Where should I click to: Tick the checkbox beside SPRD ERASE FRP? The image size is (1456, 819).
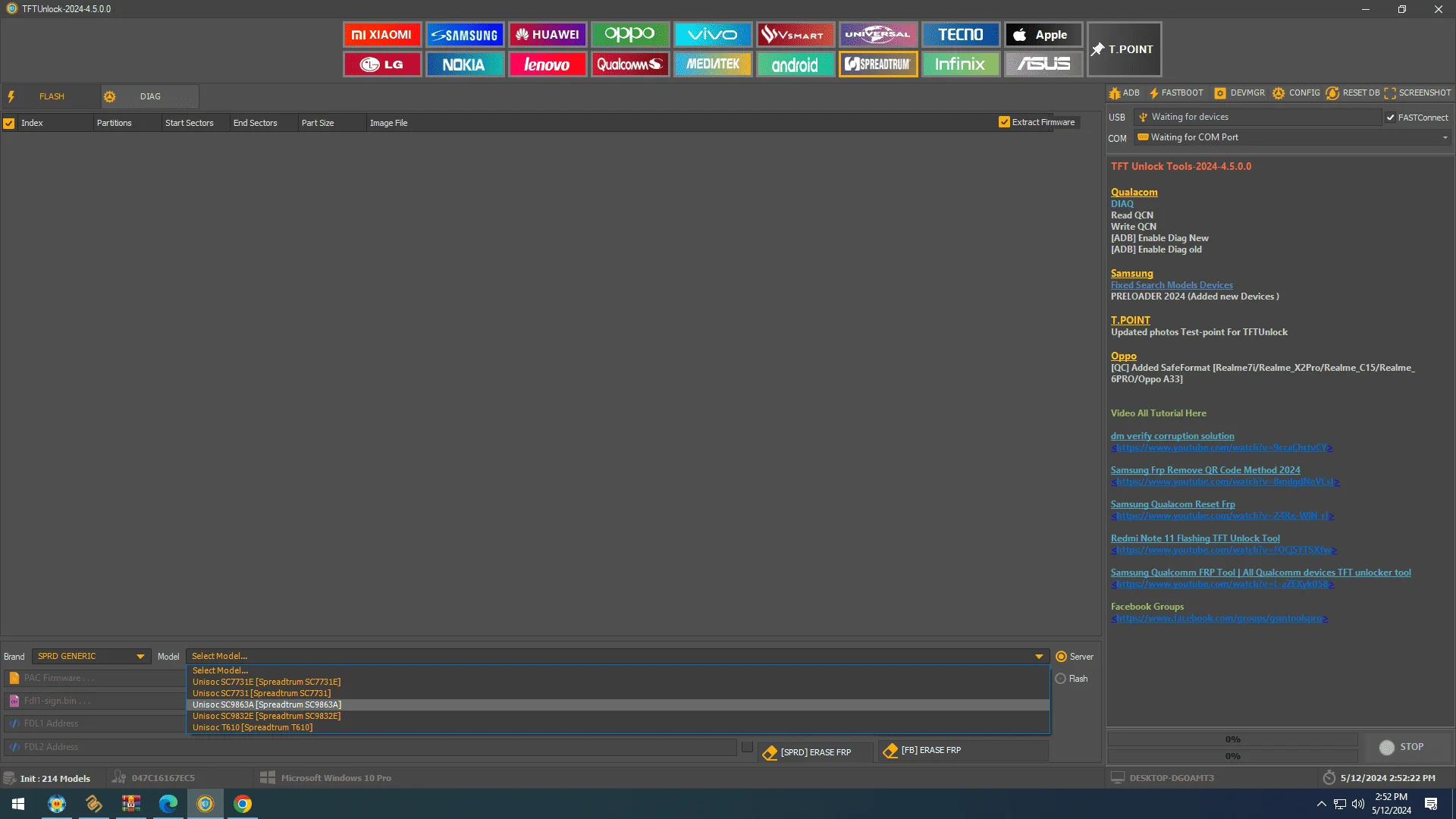747,747
